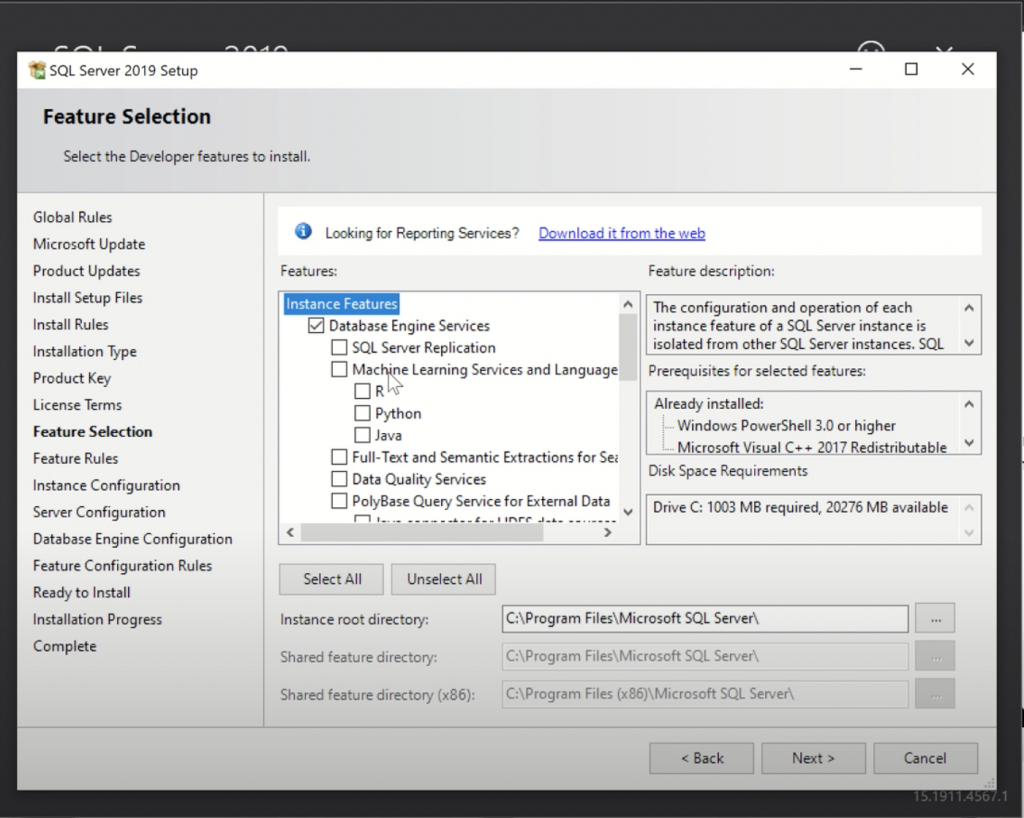The width and height of the screenshot is (1024, 818).
Task: Click Microsoft Visual C++ 2017 Redistributable prerequisite
Action: [x=812, y=447]
